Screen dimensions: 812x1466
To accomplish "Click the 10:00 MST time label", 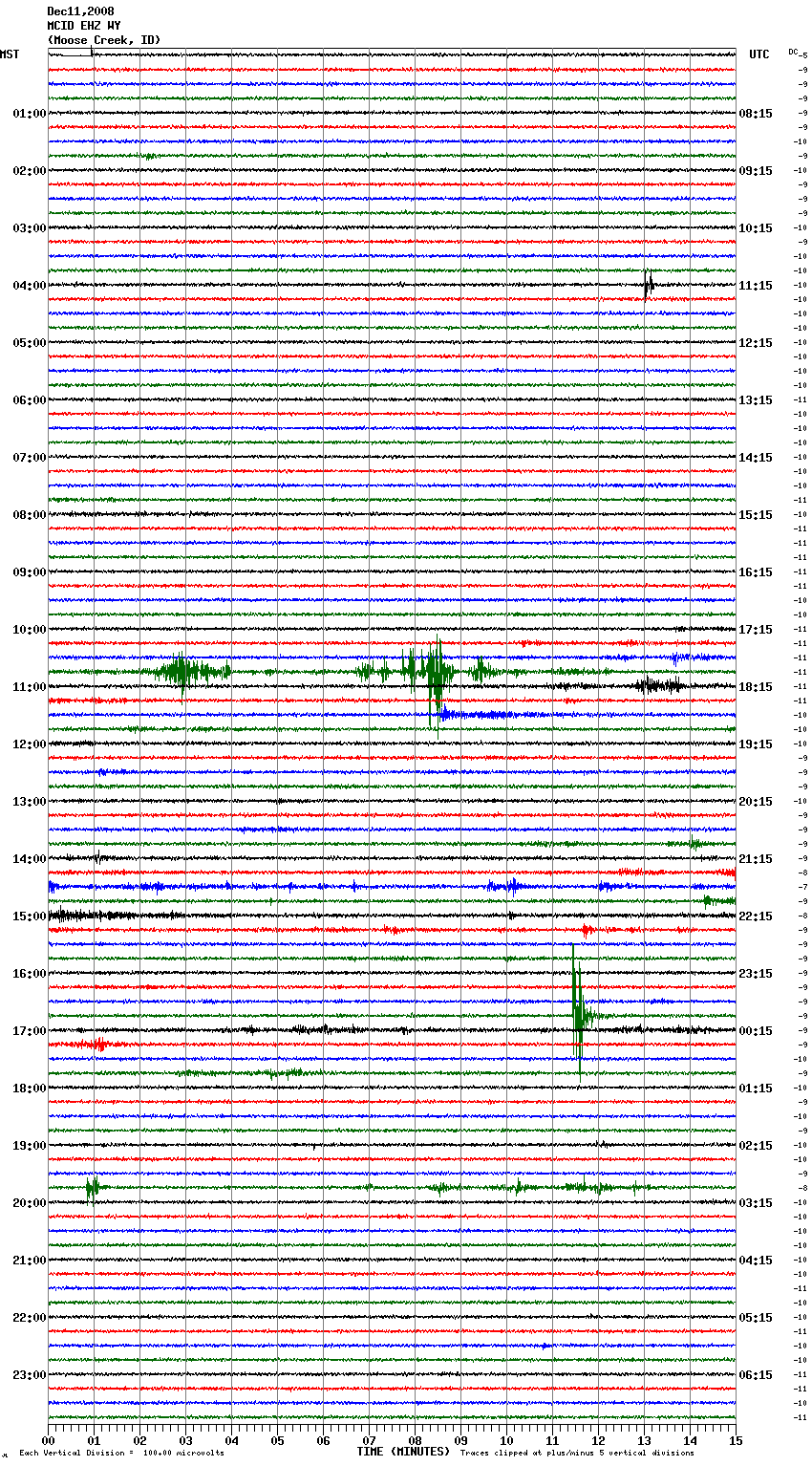I will click(x=30, y=630).
